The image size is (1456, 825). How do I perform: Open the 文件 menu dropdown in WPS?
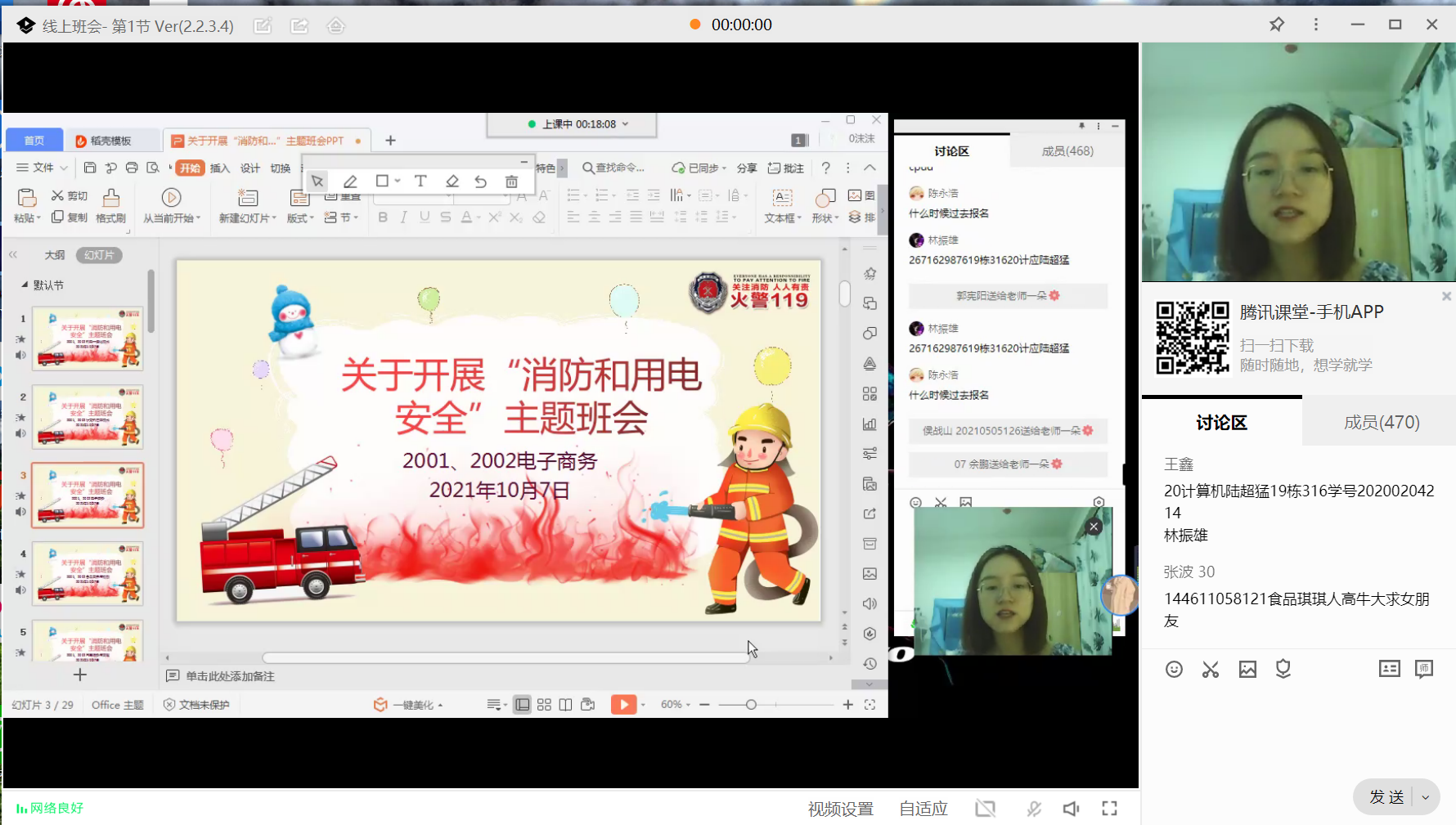click(x=43, y=168)
